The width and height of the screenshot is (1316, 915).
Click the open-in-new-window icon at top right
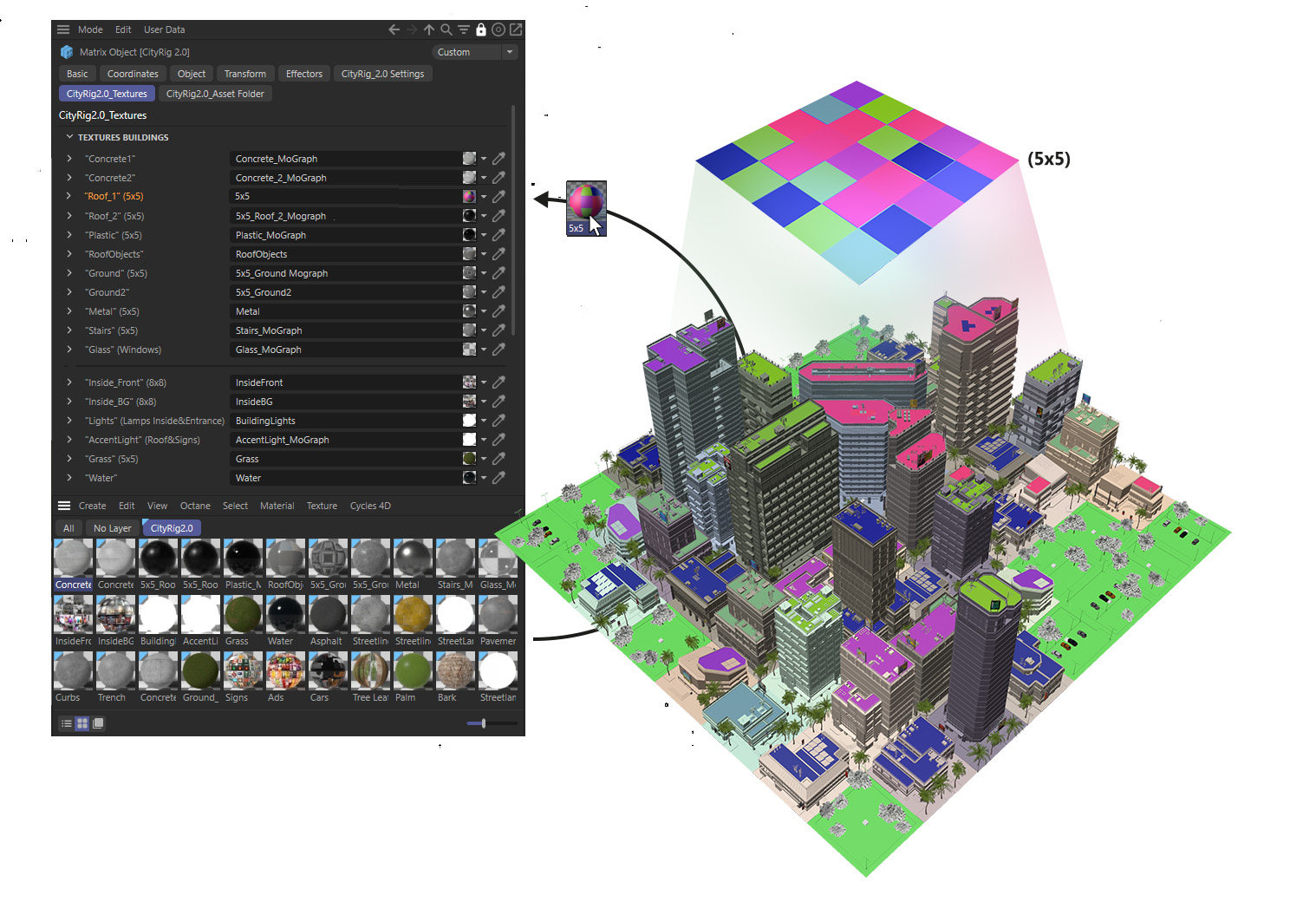click(x=516, y=29)
